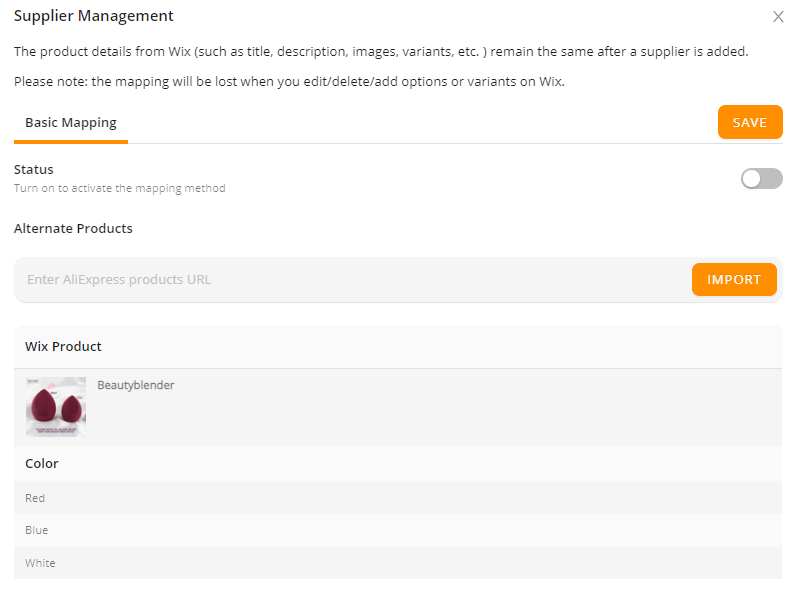The image size is (798, 598).
Task: Focus the AliExpress products URL field
Action: [352, 279]
